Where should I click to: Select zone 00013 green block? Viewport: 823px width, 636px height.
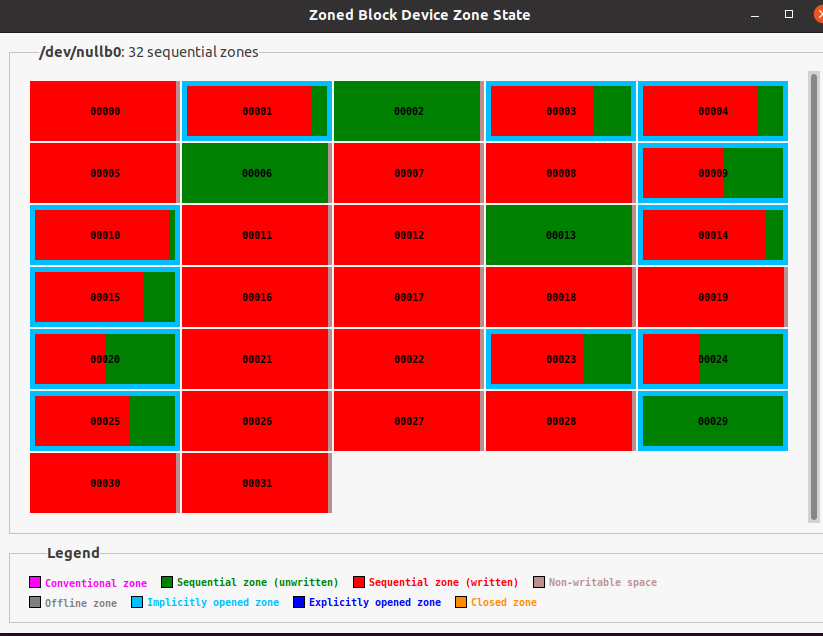tap(560, 235)
